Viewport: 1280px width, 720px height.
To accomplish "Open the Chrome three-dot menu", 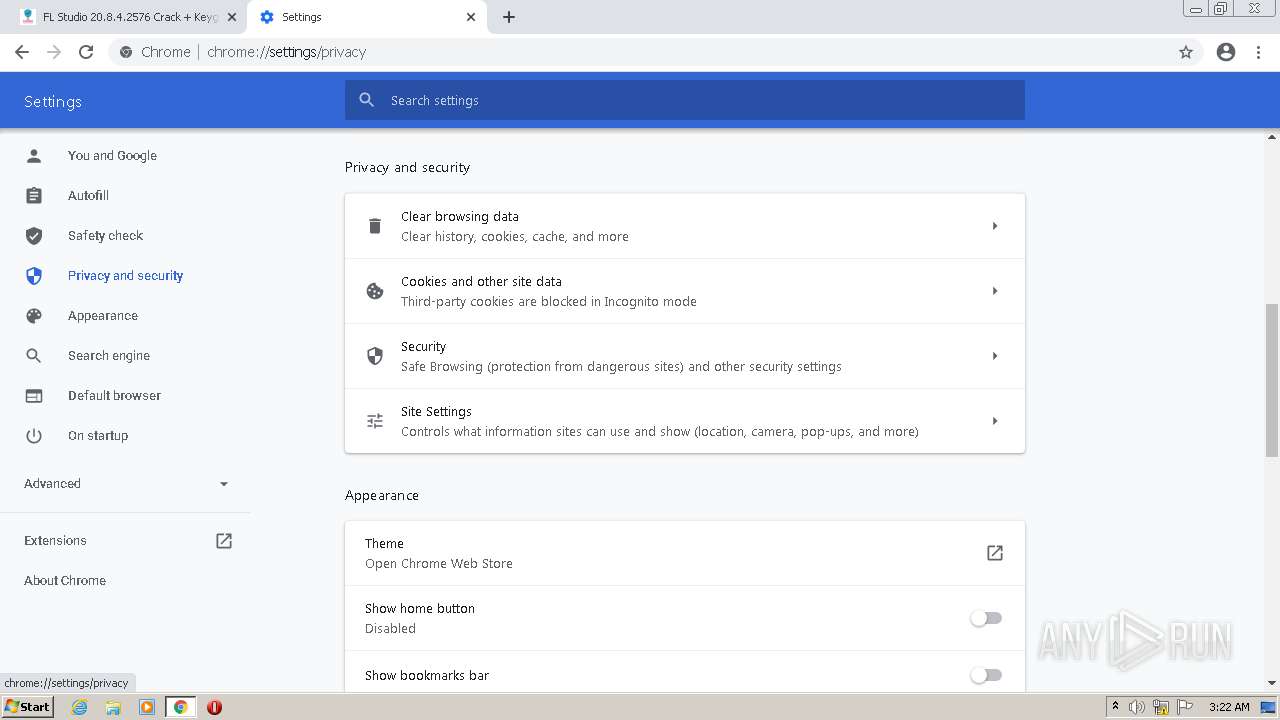I will [x=1259, y=52].
